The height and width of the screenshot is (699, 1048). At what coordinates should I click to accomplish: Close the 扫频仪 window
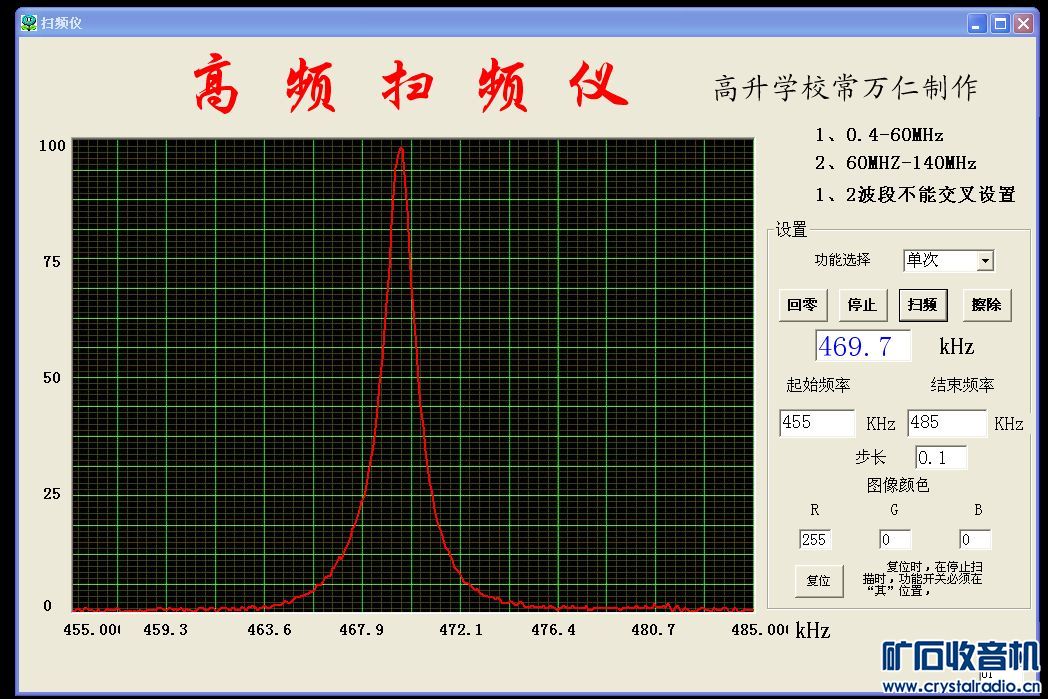(1023, 24)
